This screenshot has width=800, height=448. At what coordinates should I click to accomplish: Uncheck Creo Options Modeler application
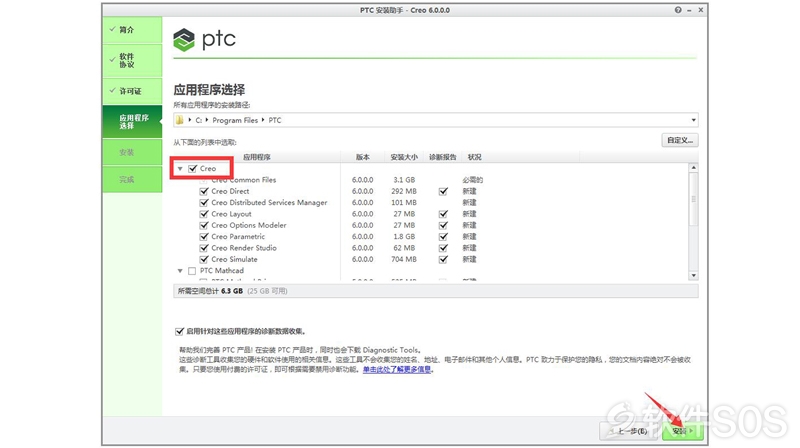pyautogui.click(x=204, y=225)
